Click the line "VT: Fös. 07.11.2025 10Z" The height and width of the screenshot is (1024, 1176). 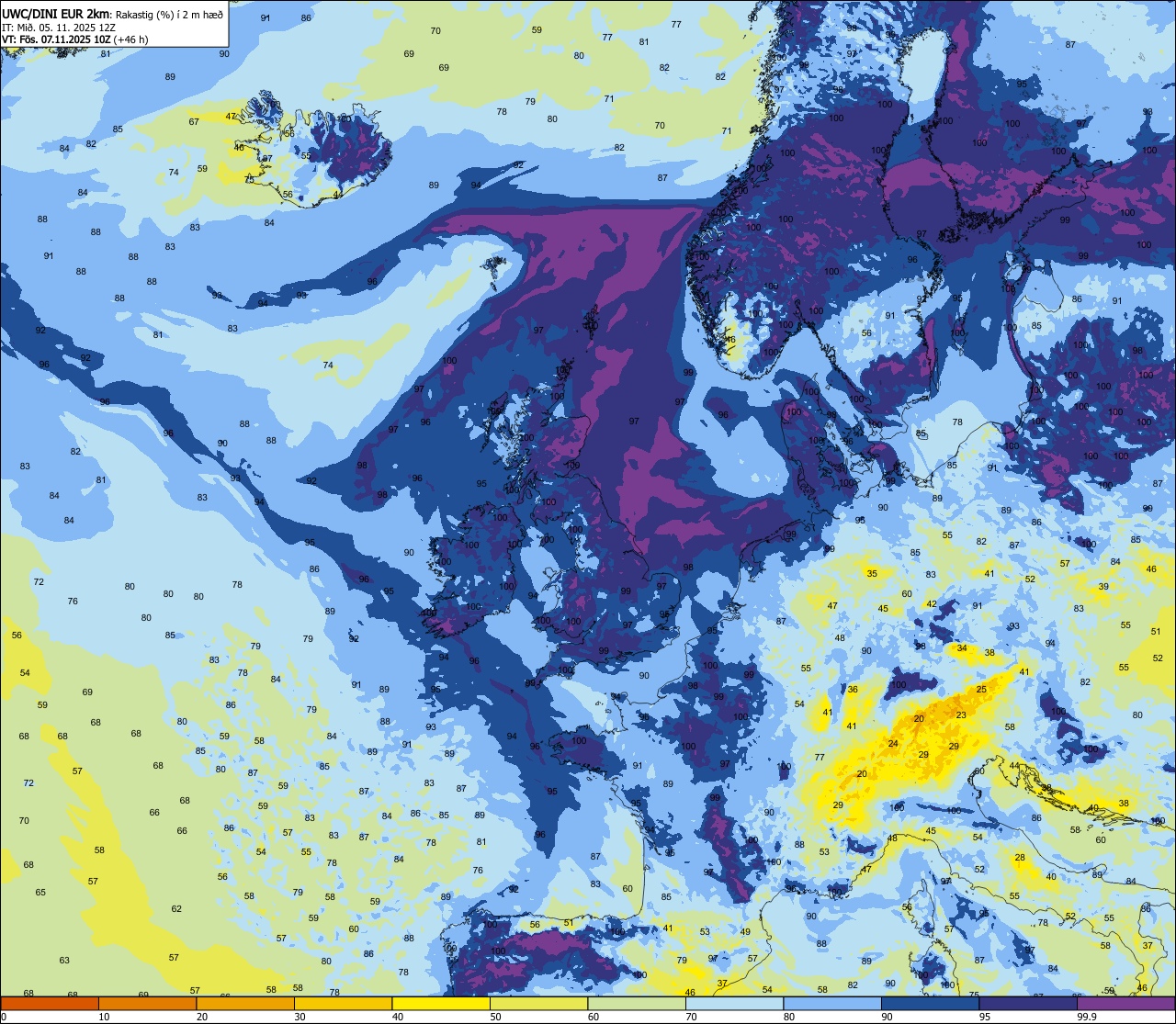click(56, 39)
